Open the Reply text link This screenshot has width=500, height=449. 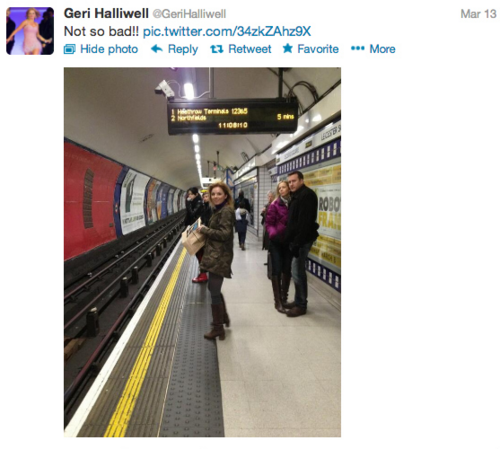pyautogui.click(x=183, y=49)
